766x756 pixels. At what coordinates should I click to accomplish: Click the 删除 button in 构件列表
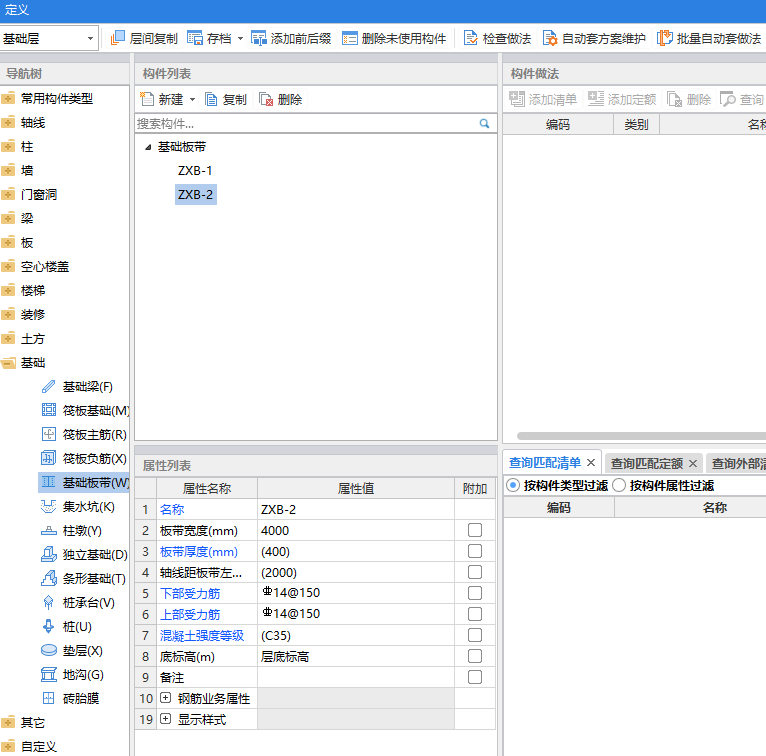(280, 100)
